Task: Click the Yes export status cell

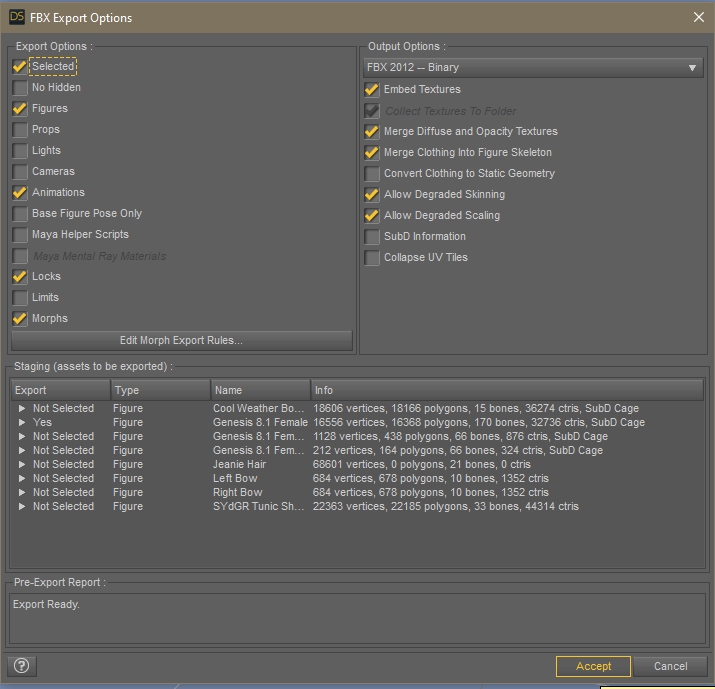Action: (x=42, y=422)
